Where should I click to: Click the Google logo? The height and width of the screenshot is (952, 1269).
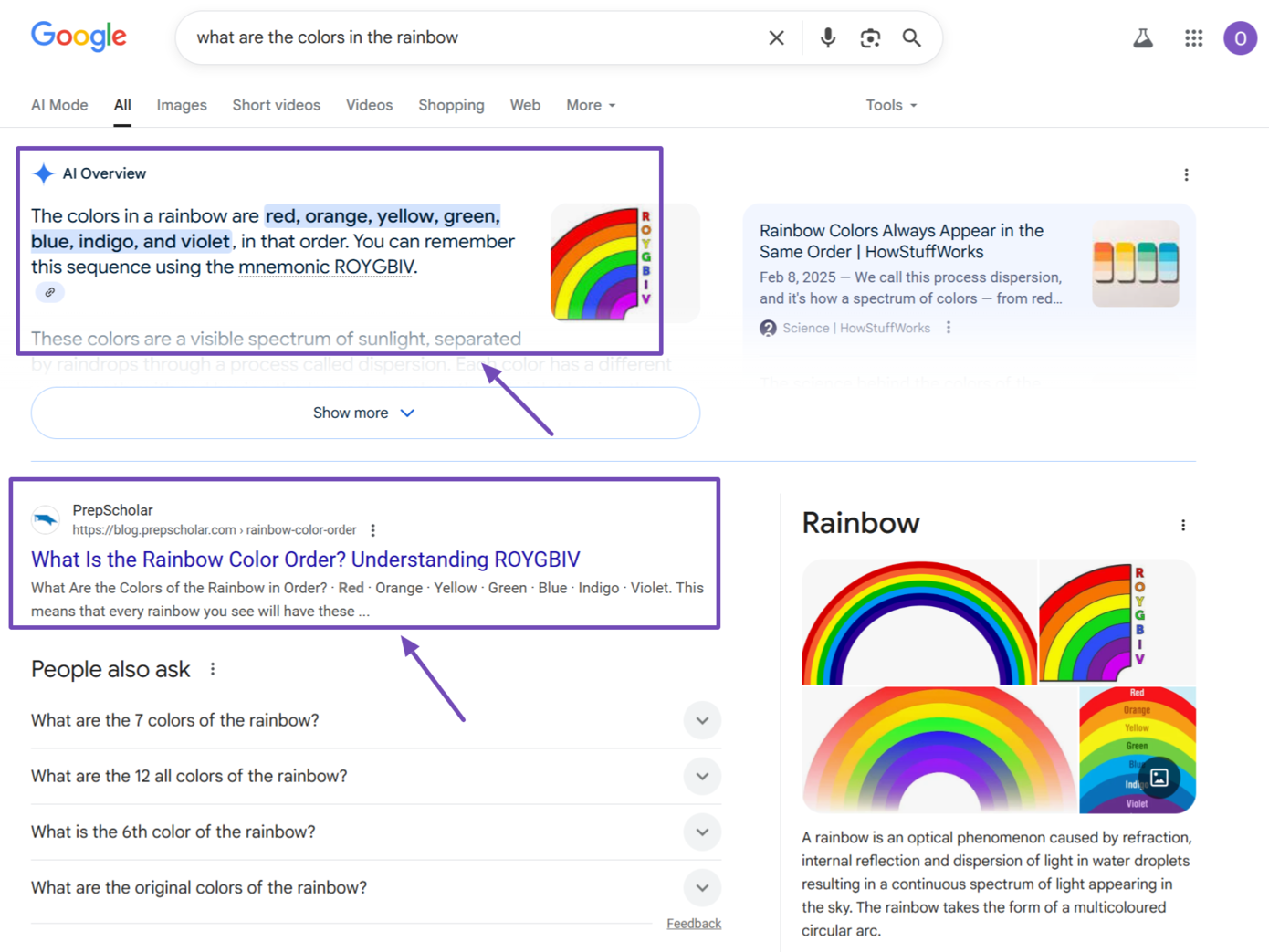pos(79,37)
